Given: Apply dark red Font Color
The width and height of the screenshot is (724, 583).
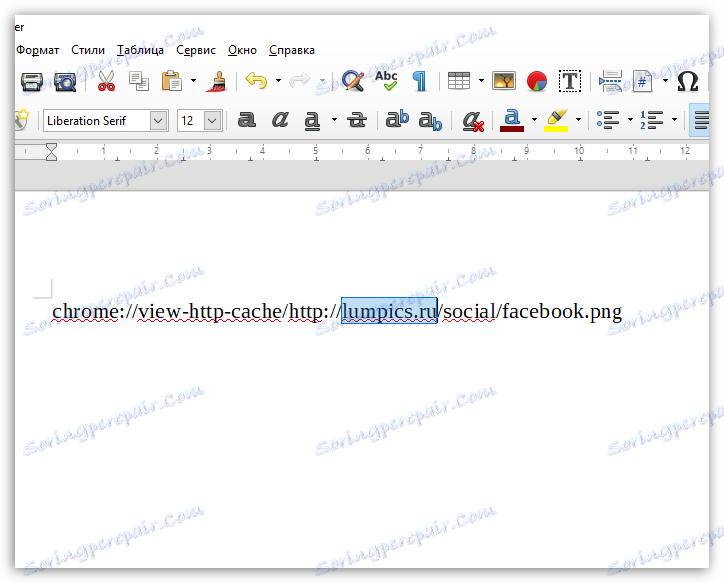Looking at the screenshot, I should [x=512, y=120].
